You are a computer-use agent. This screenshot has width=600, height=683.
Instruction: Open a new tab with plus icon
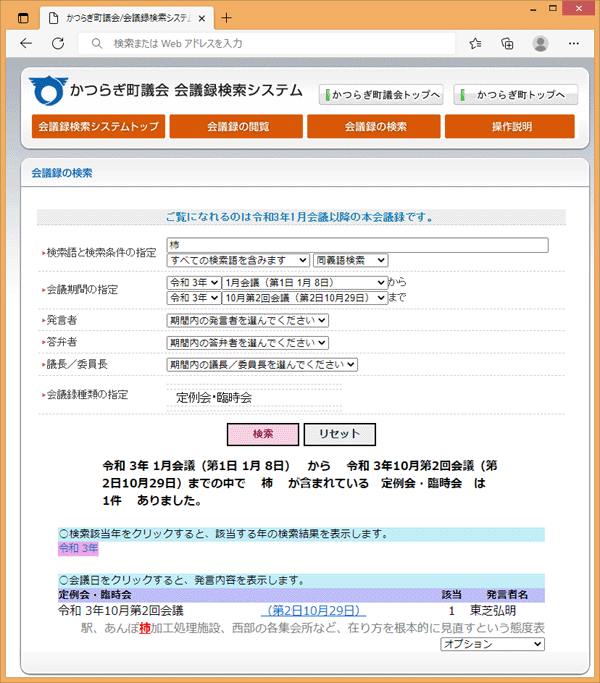tap(226, 18)
